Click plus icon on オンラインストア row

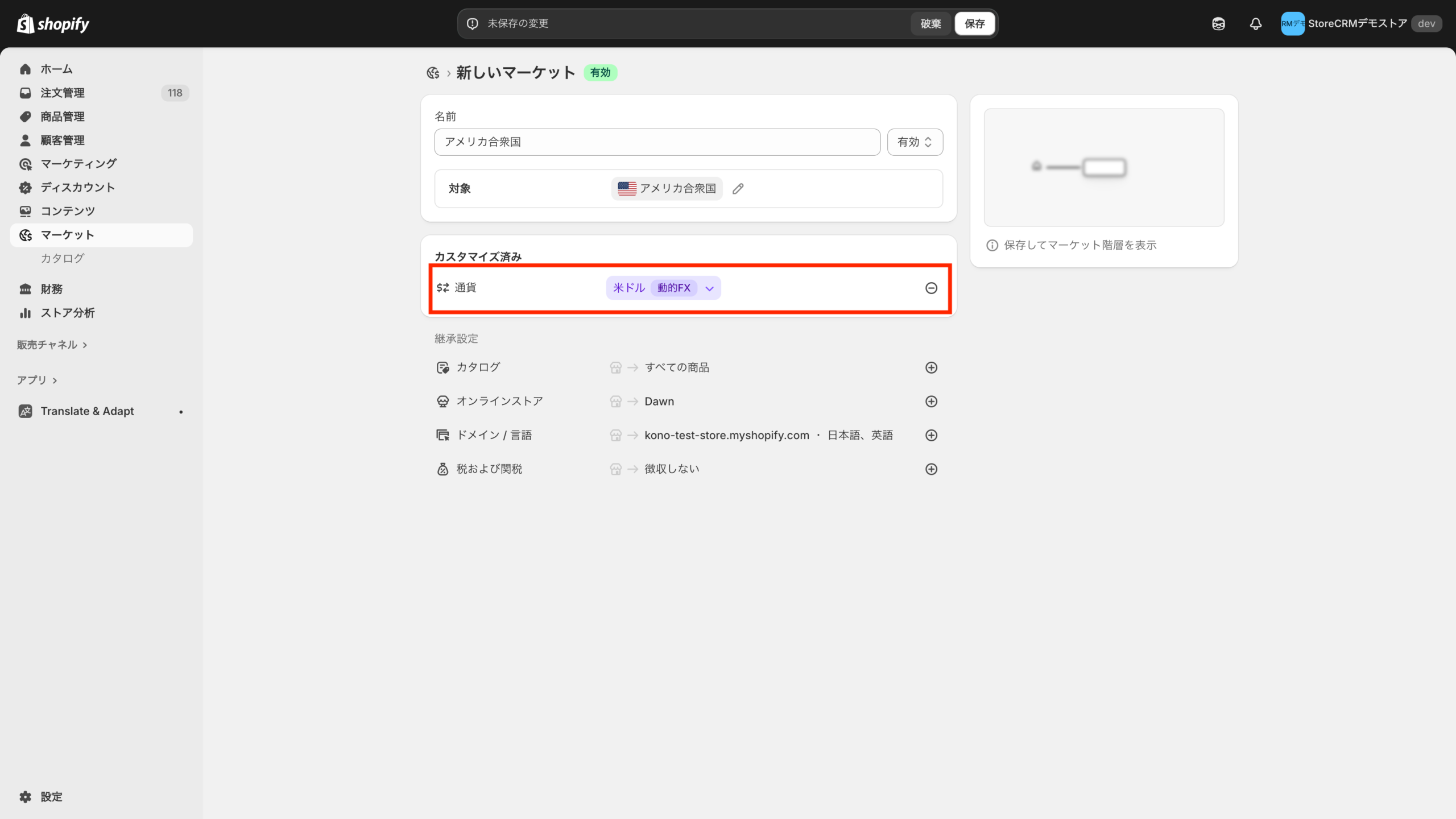click(x=931, y=402)
